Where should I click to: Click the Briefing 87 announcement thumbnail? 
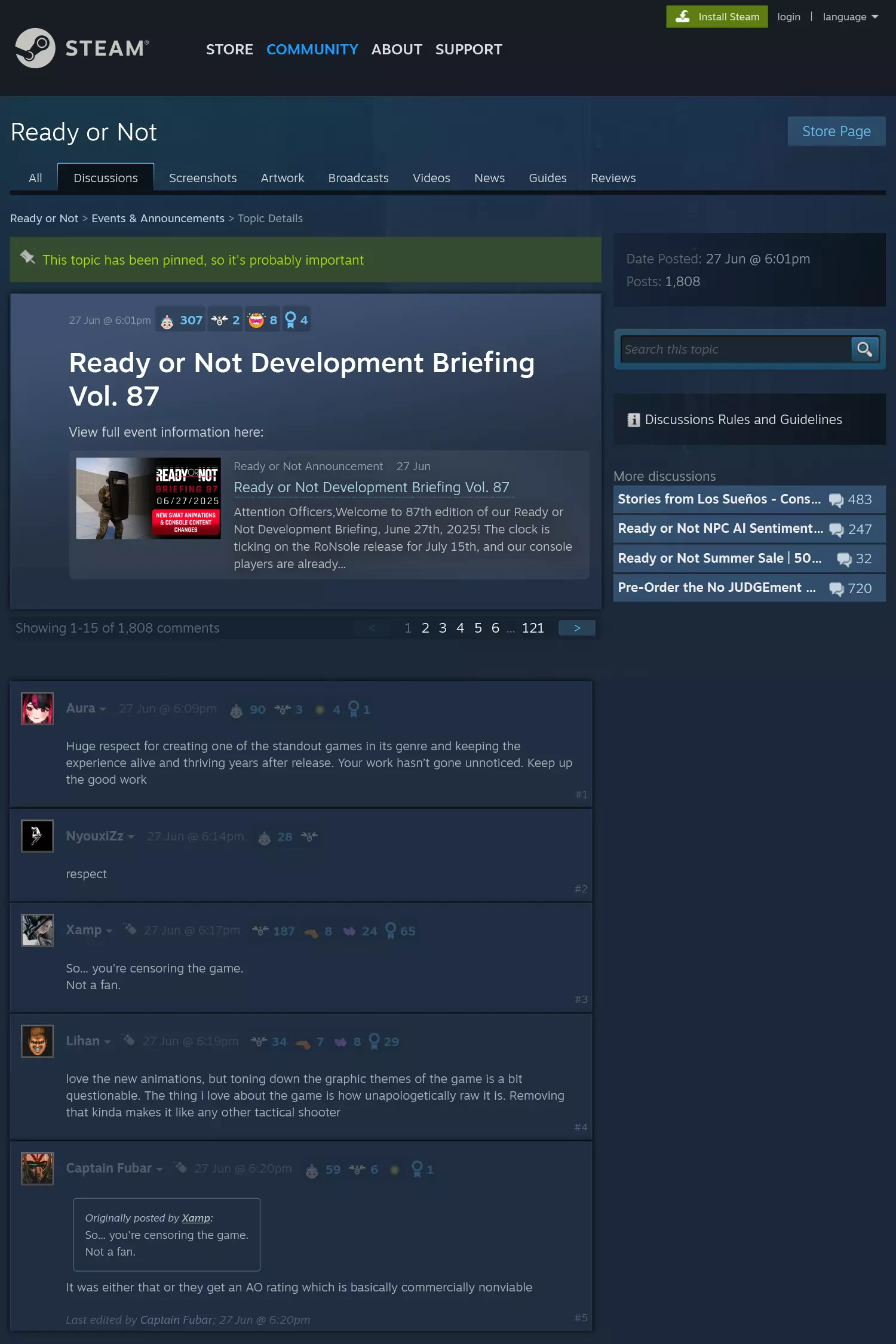point(148,498)
